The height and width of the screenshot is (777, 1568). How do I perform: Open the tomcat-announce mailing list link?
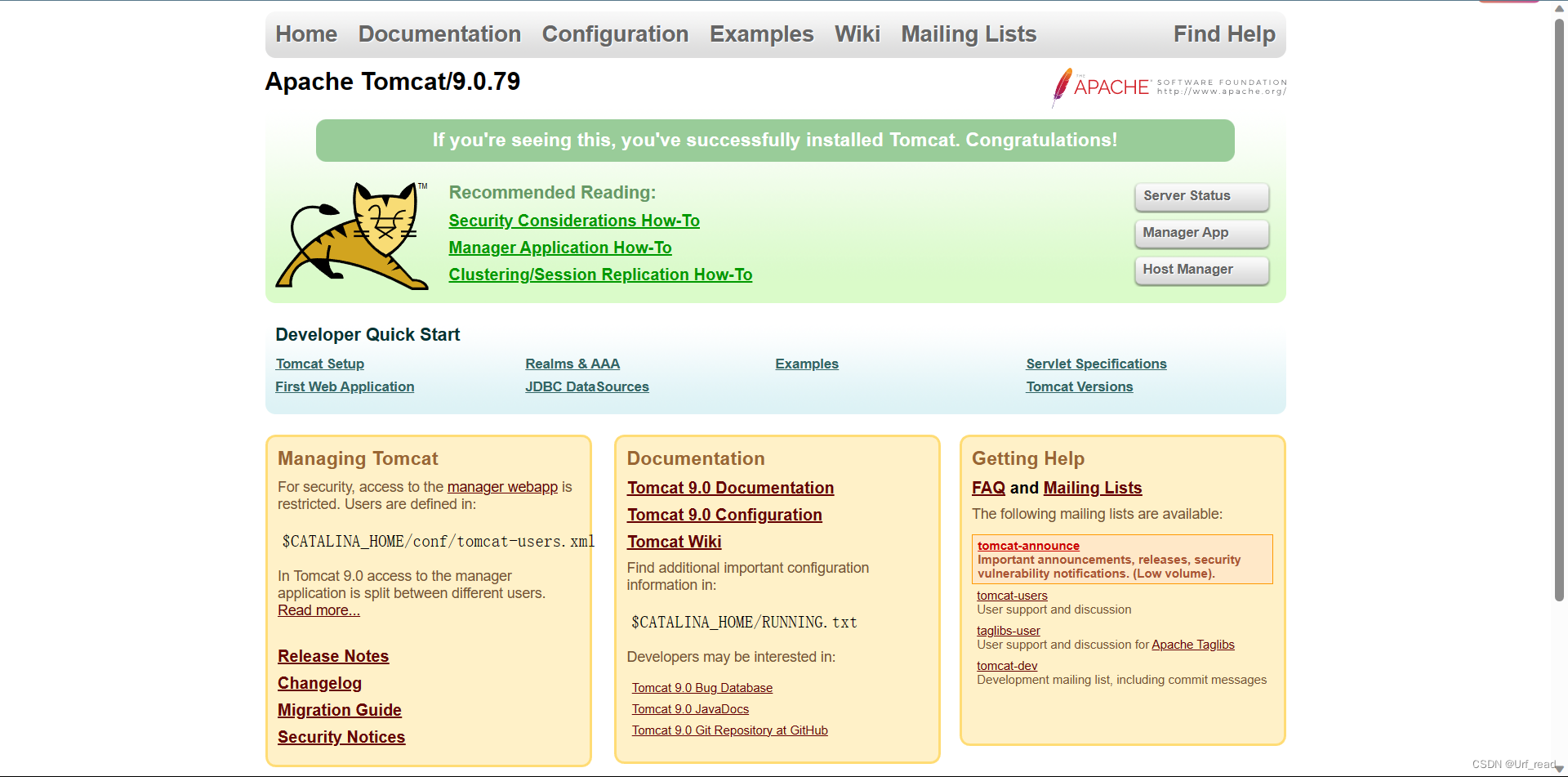coord(1028,546)
